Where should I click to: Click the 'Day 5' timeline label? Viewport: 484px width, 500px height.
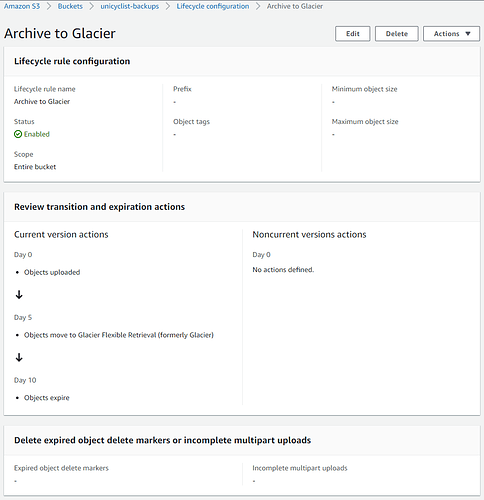(x=23, y=317)
